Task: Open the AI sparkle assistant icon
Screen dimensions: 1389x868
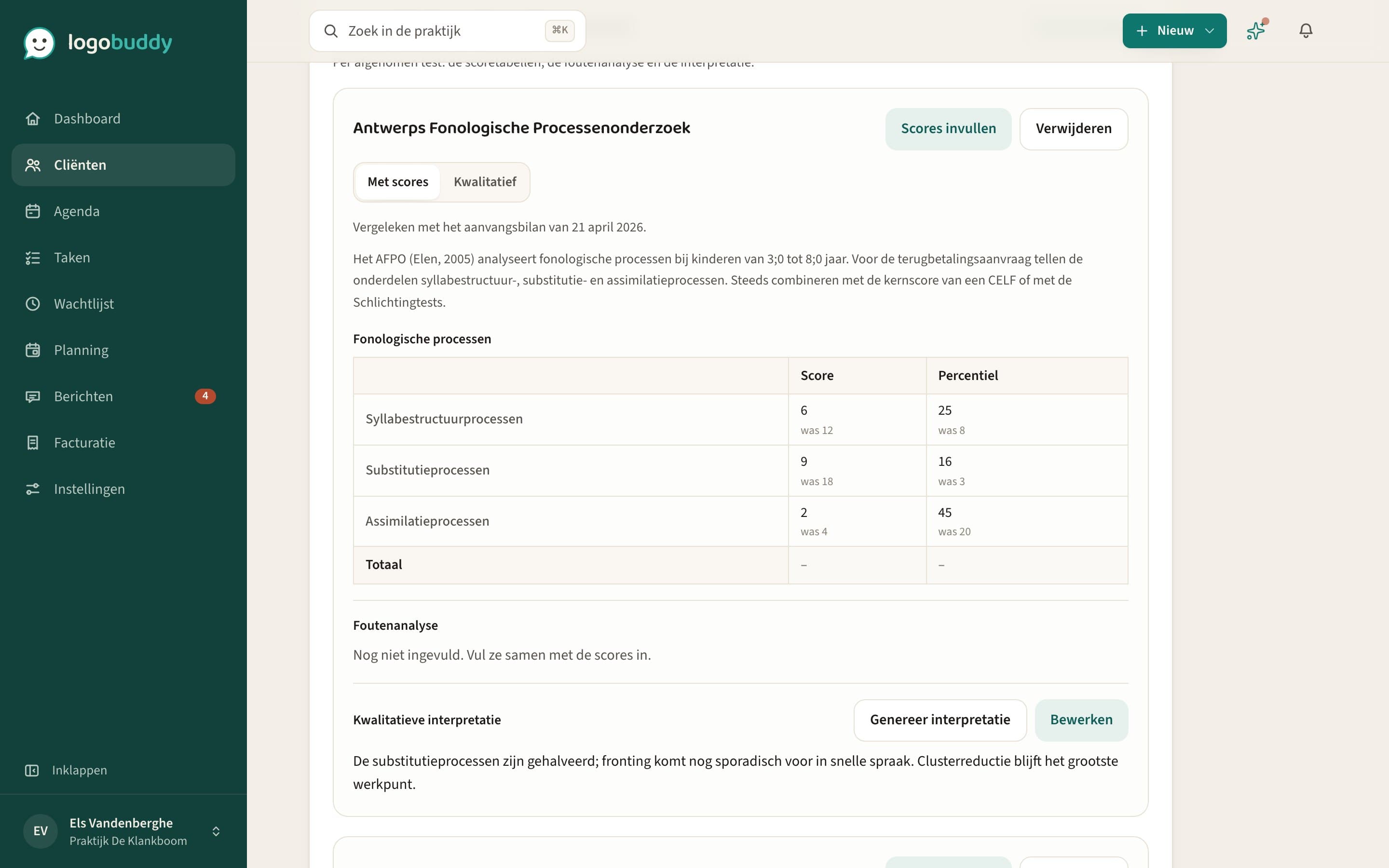Action: [x=1256, y=30]
